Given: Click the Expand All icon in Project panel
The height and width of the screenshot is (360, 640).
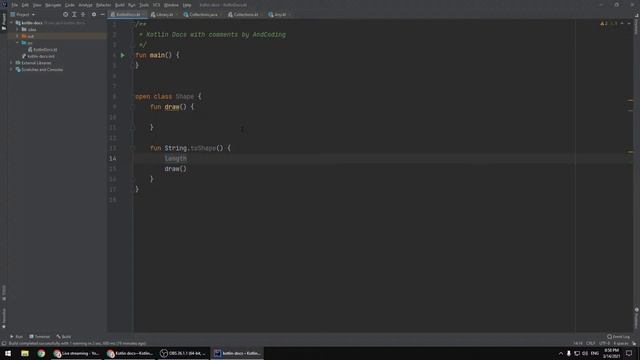Looking at the screenshot, I should tap(74, 14).
